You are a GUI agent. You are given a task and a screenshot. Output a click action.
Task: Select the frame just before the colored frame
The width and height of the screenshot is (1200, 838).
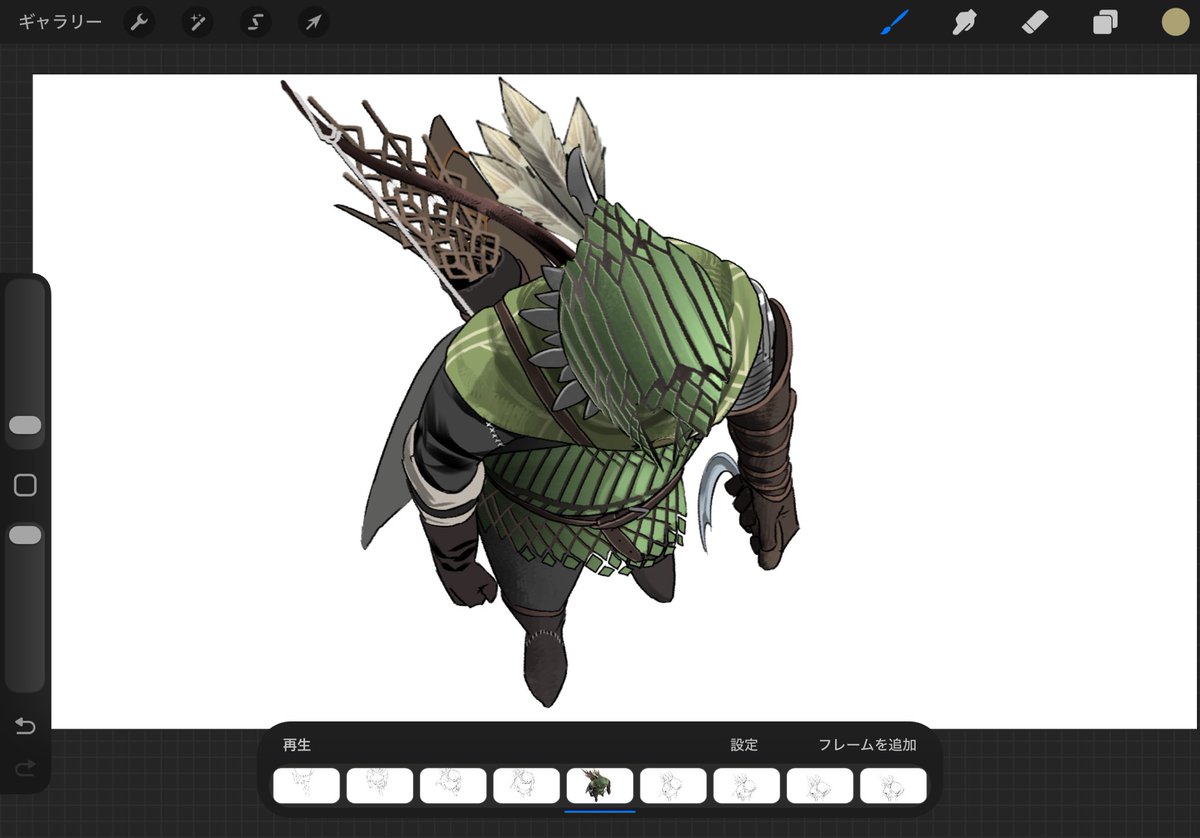(526, 786)
